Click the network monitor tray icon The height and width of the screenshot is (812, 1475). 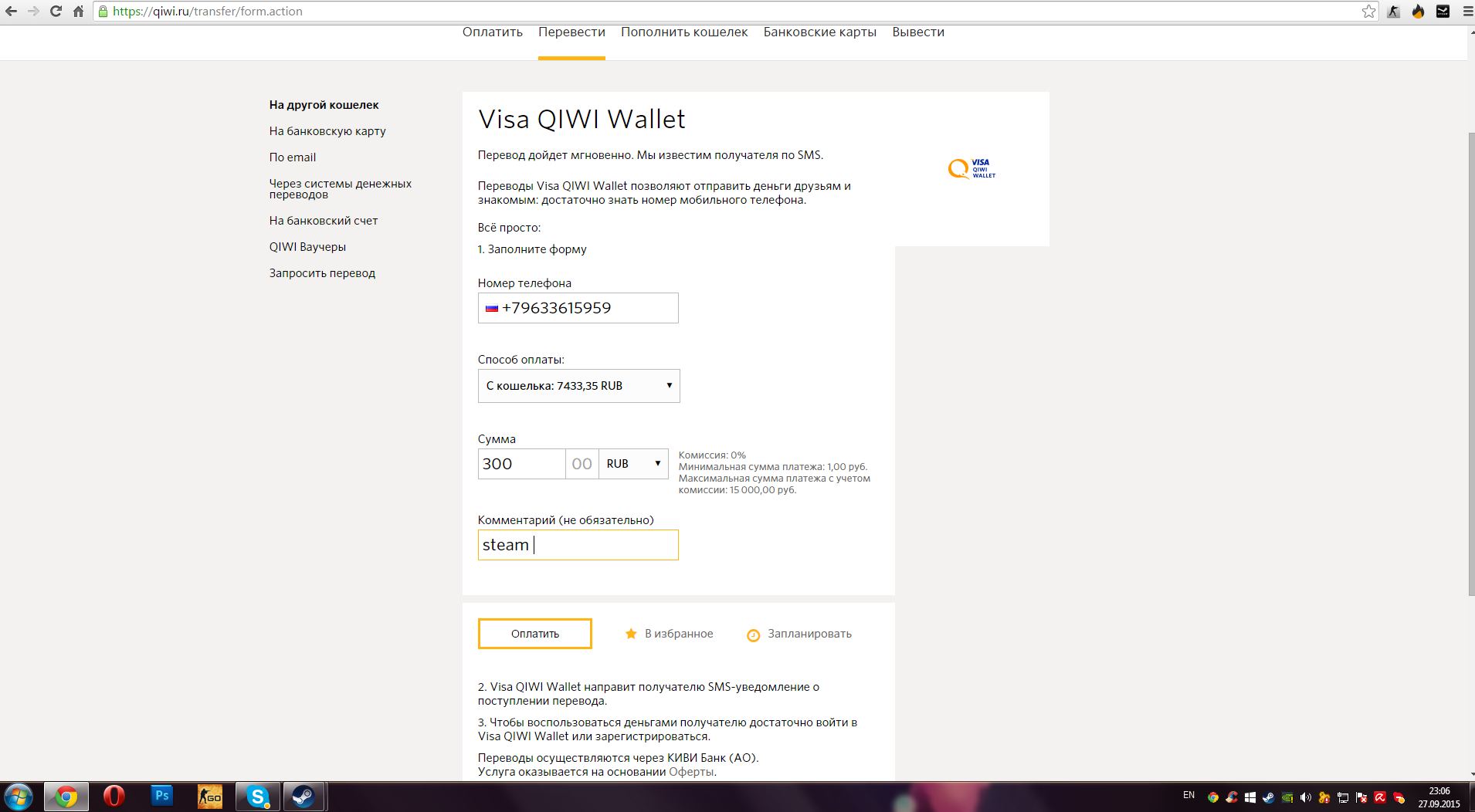pyautogui.click(x=1343, y=797)
